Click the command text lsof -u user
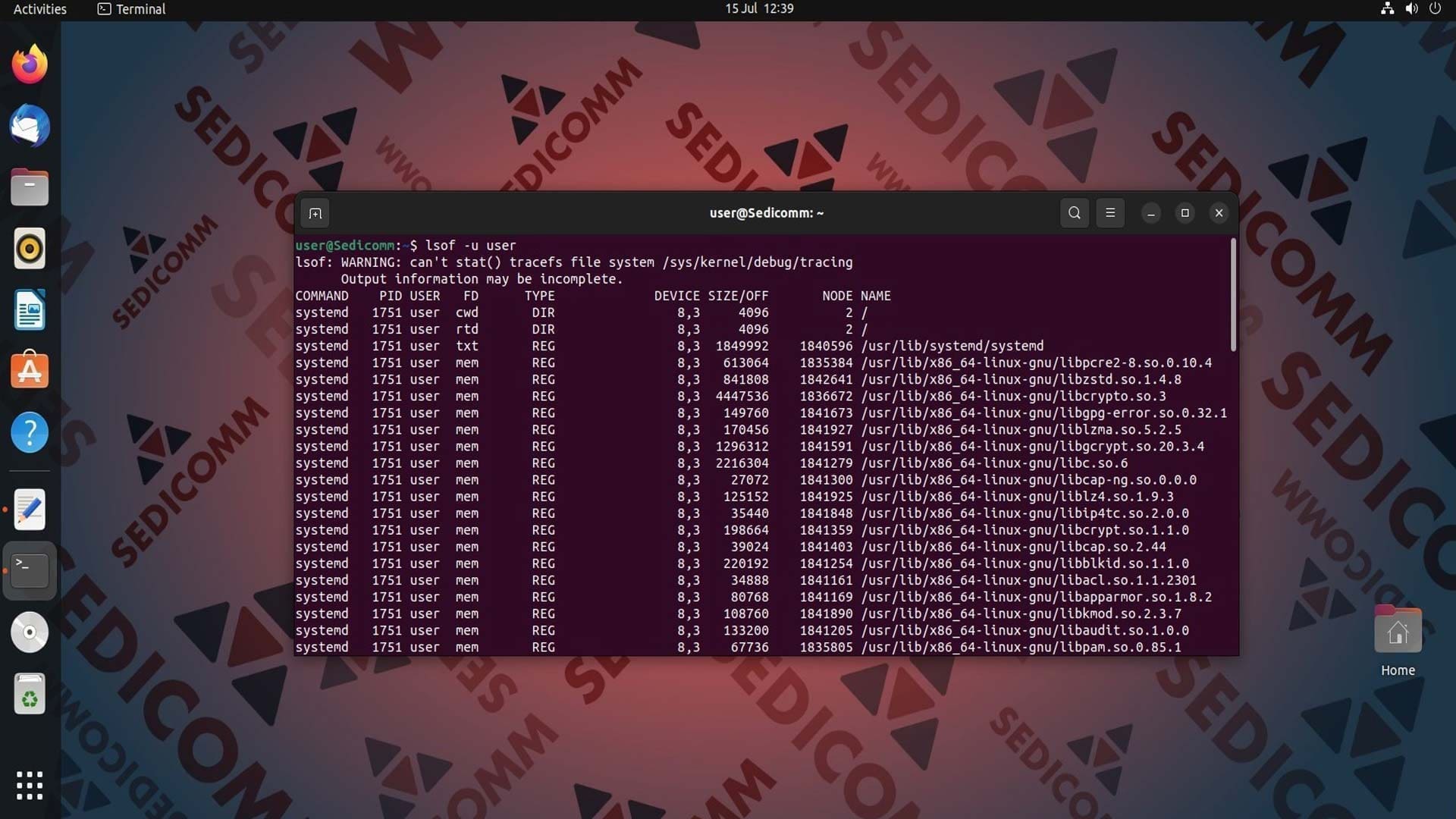This screenshot has width=1456, height=819. tap(470, 246)
